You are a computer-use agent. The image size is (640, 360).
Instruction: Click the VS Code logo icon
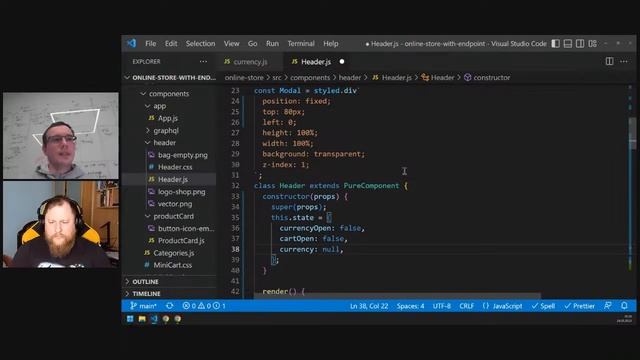click(x=131, y=43)
